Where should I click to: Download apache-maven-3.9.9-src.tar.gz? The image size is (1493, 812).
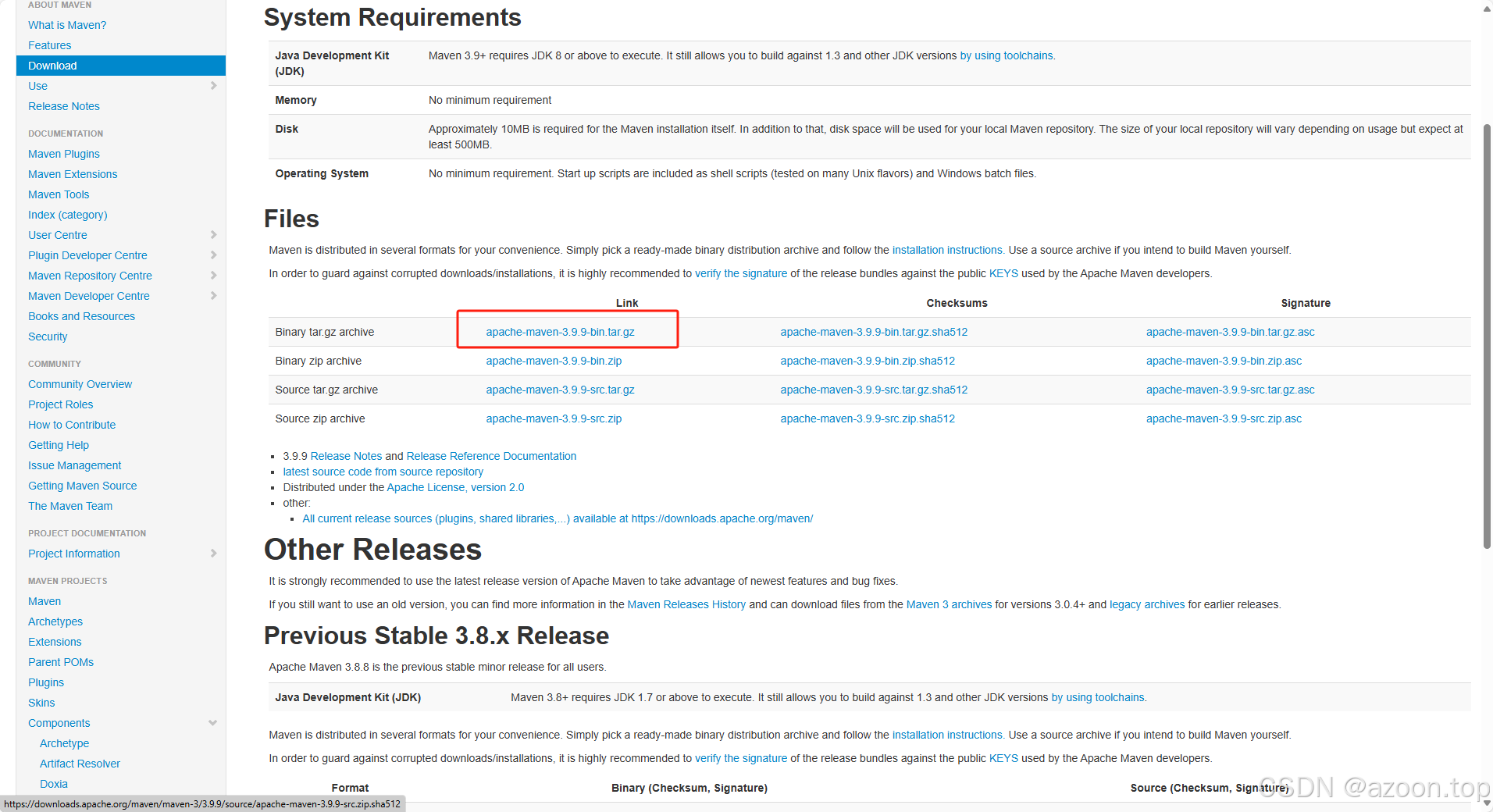click(560, 390)
